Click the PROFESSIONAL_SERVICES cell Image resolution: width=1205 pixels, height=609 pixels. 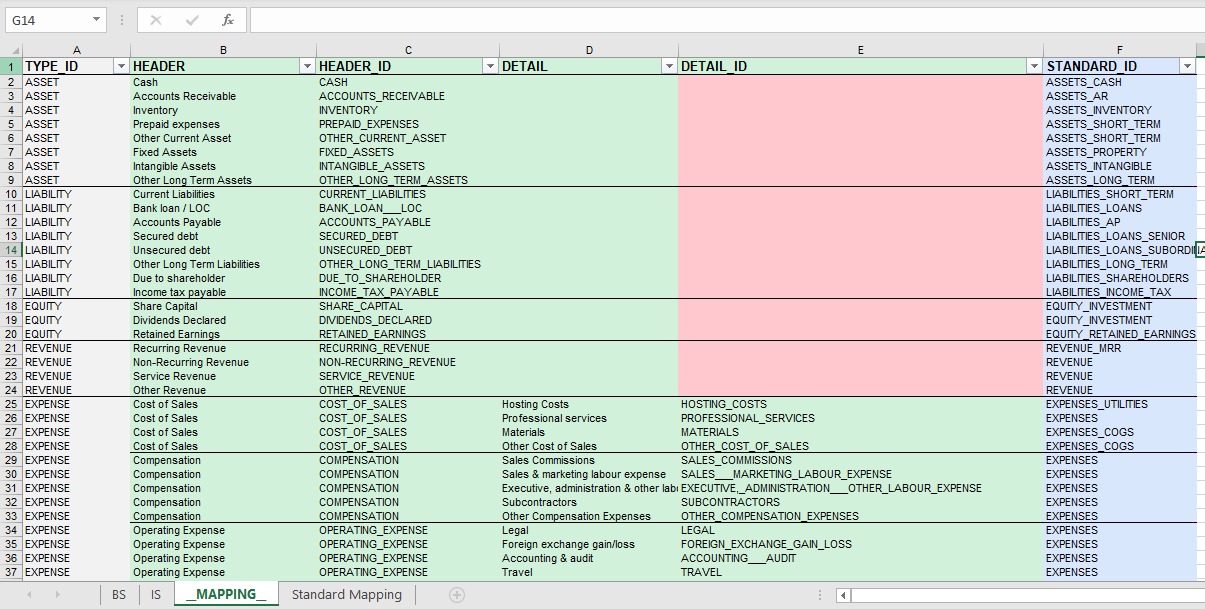pos(861,418)
